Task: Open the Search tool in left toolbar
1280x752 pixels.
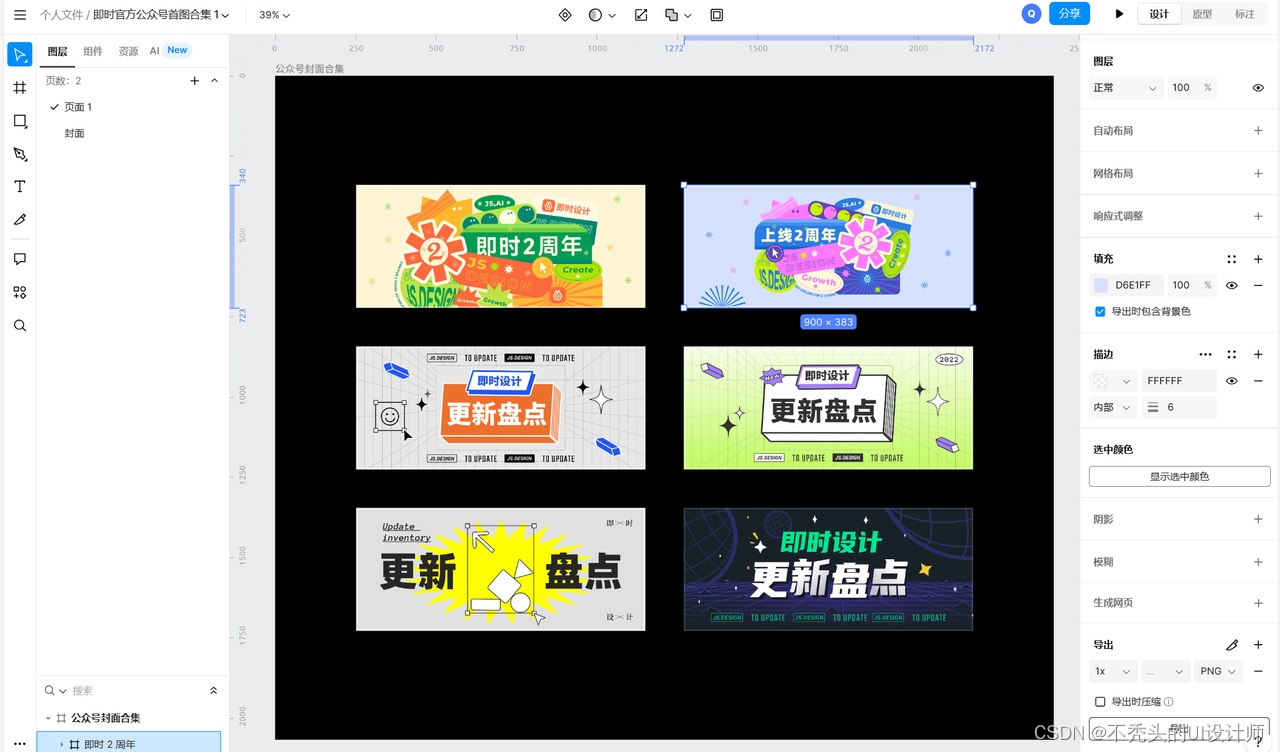Action: point(20,325)
